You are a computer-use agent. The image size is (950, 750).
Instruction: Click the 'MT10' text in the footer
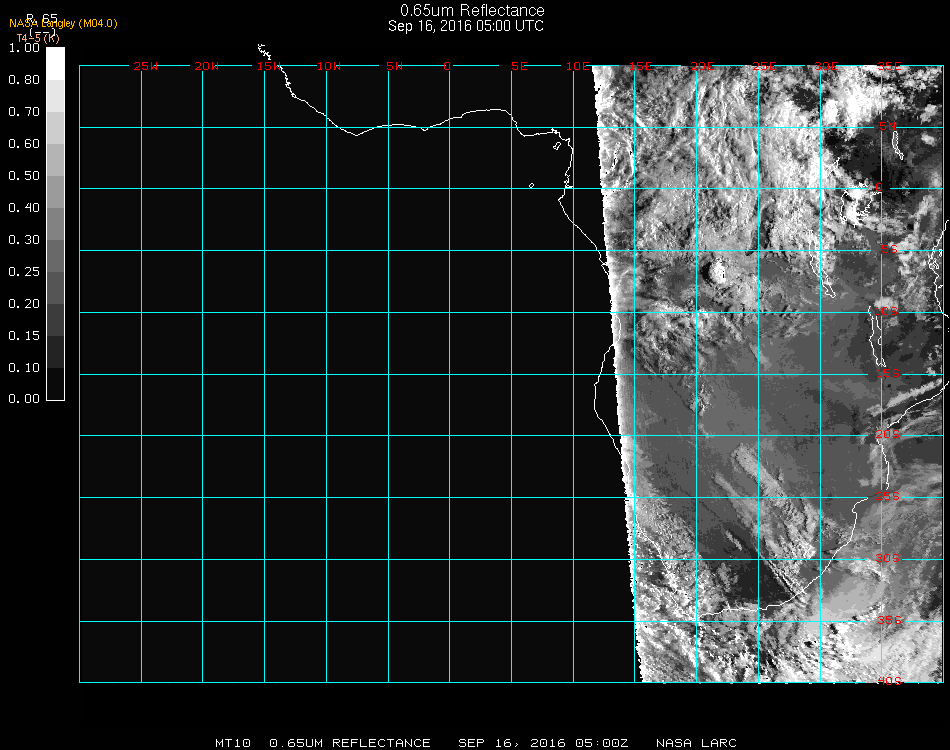pyautogui.click(x=232, y=743)
